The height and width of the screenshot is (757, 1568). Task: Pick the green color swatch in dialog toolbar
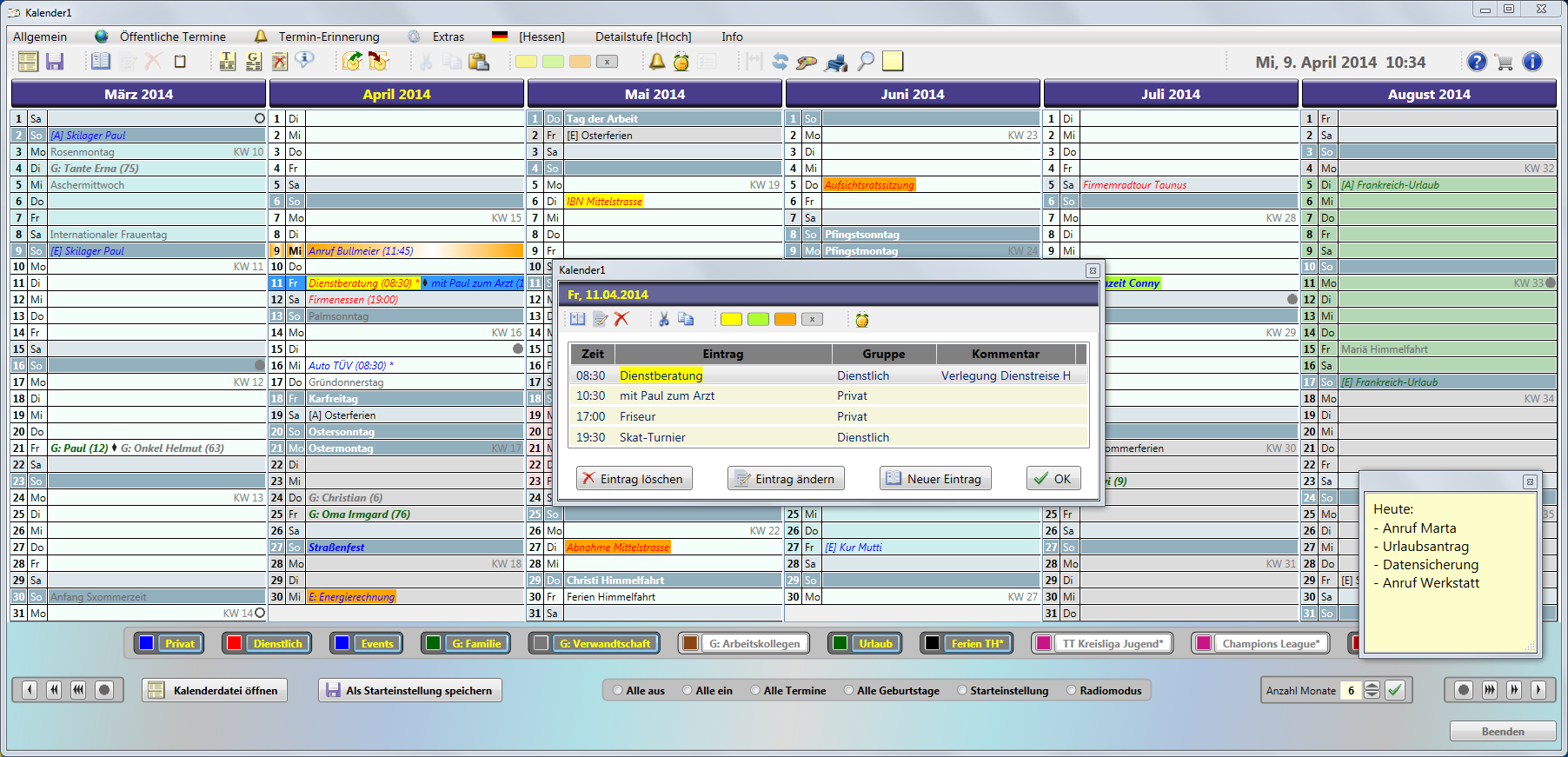pos(758,320)
